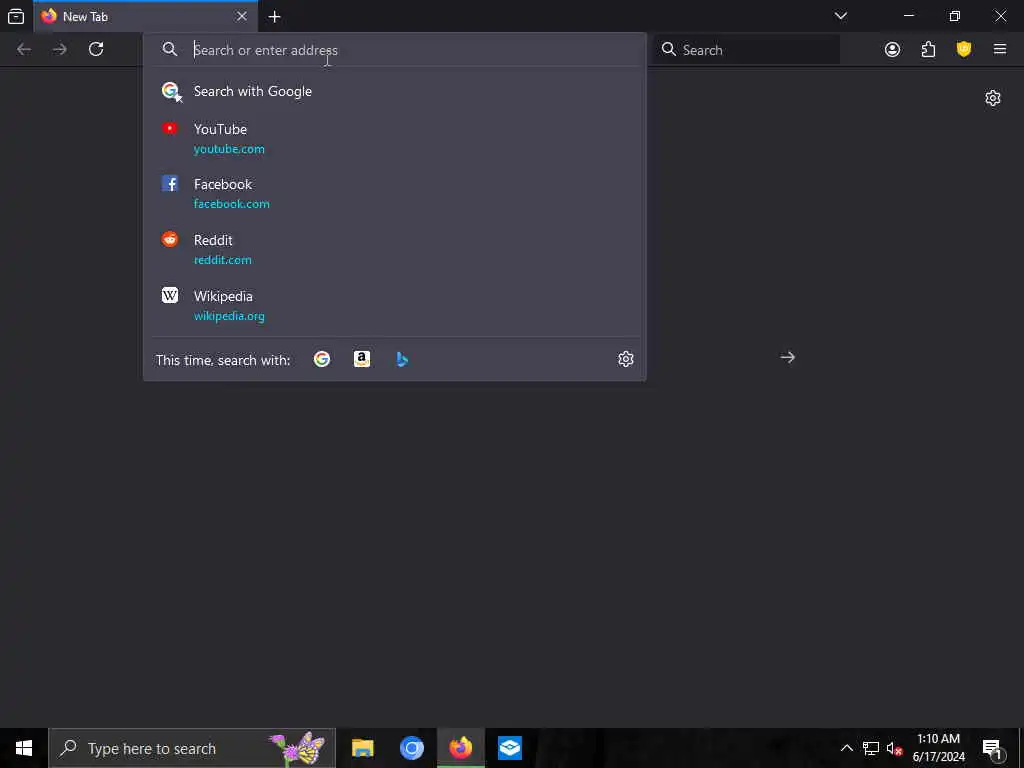Search this time with Amazon icon
Screen dimensions: 1024x768
click(362, 359)
